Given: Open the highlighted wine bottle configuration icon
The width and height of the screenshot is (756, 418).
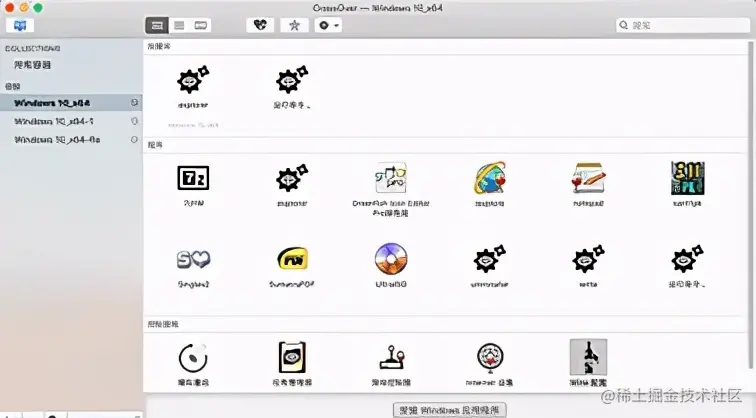Looking at the screenshot, I should coord(588,357).
